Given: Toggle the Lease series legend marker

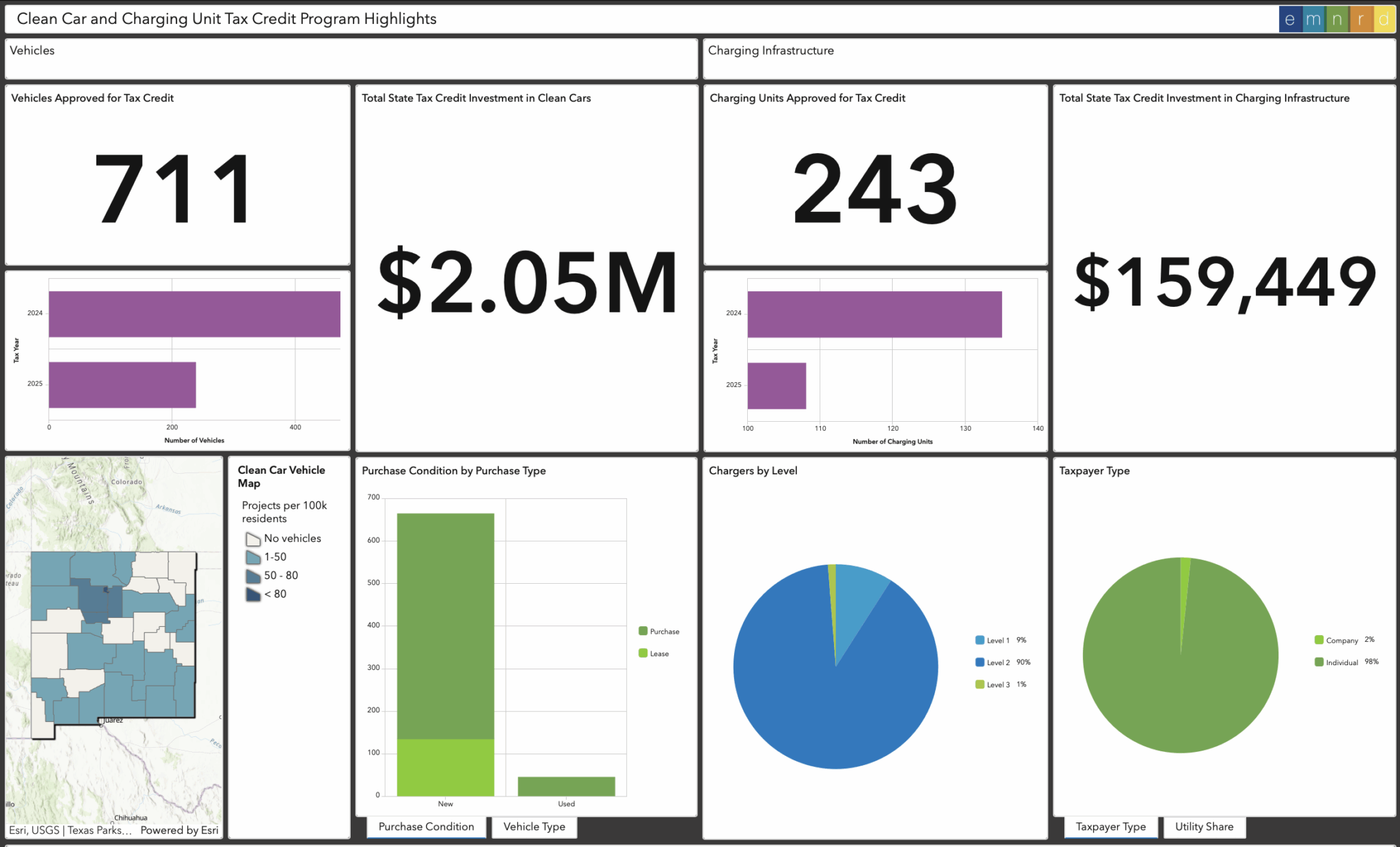Looking at the screenshot, I should click(643, 654).
